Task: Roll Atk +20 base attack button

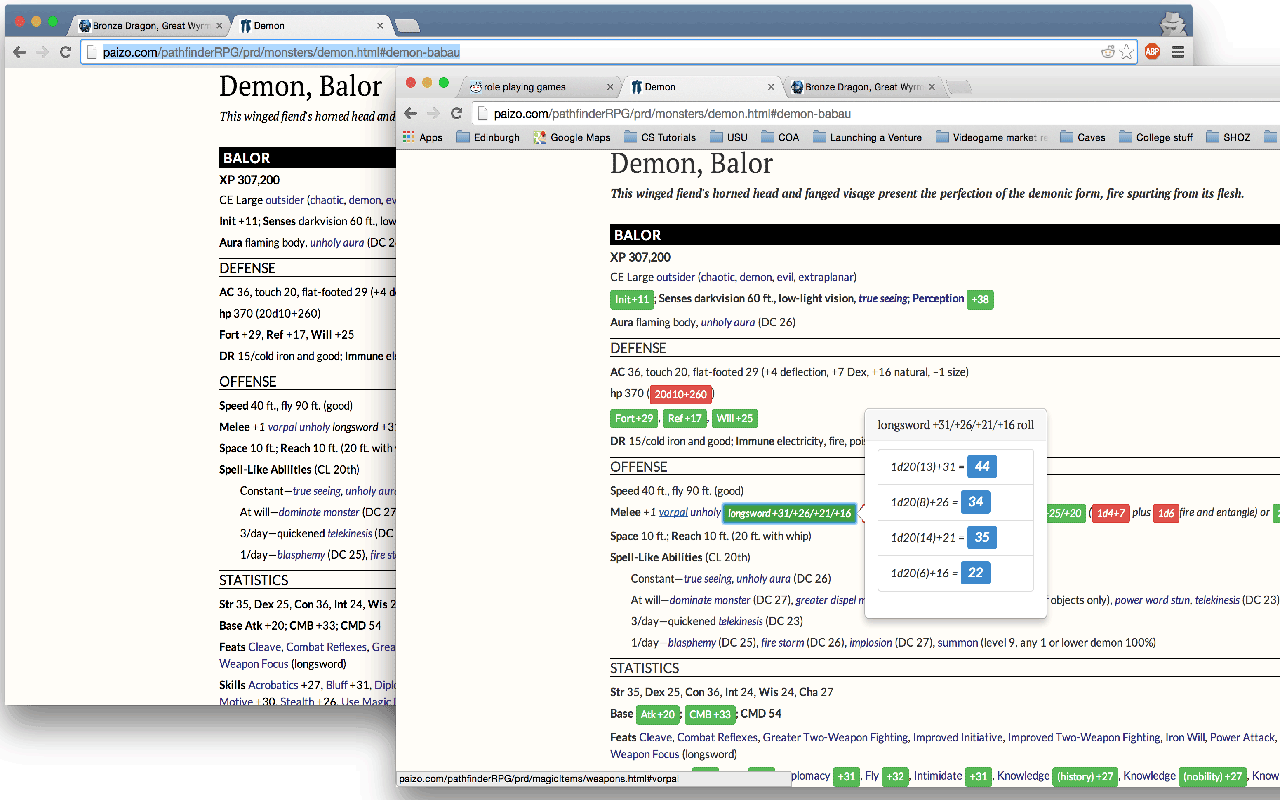Action: pos(659,714)
